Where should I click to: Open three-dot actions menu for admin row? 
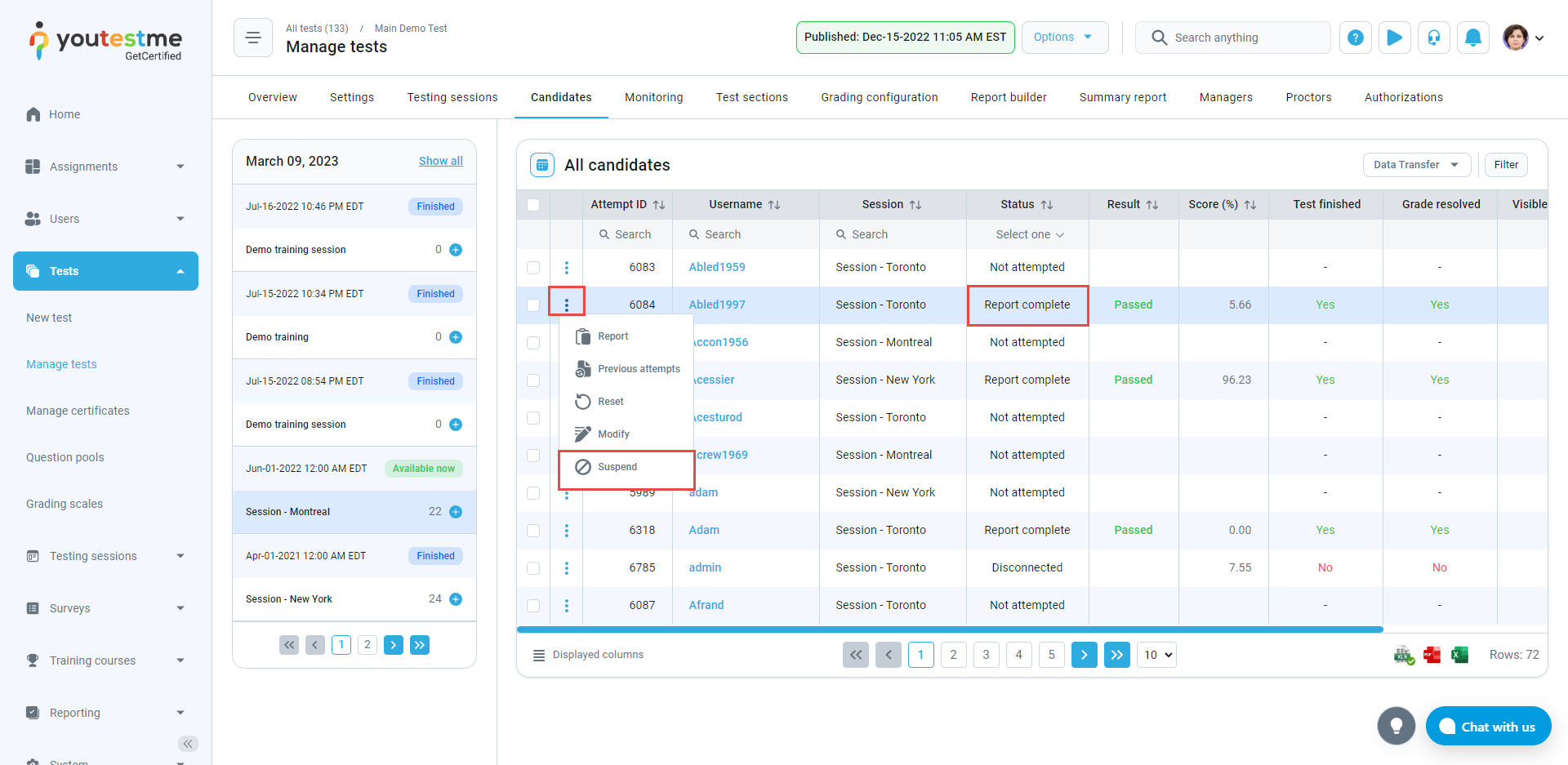[x=566, y=567]
